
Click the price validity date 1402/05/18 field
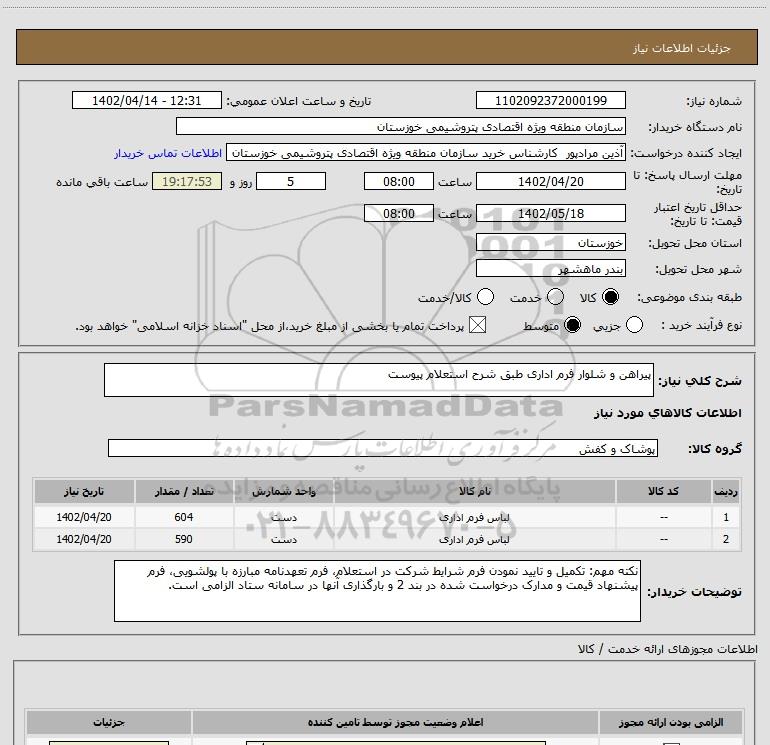pyautogui.click(x=550, y=213)
